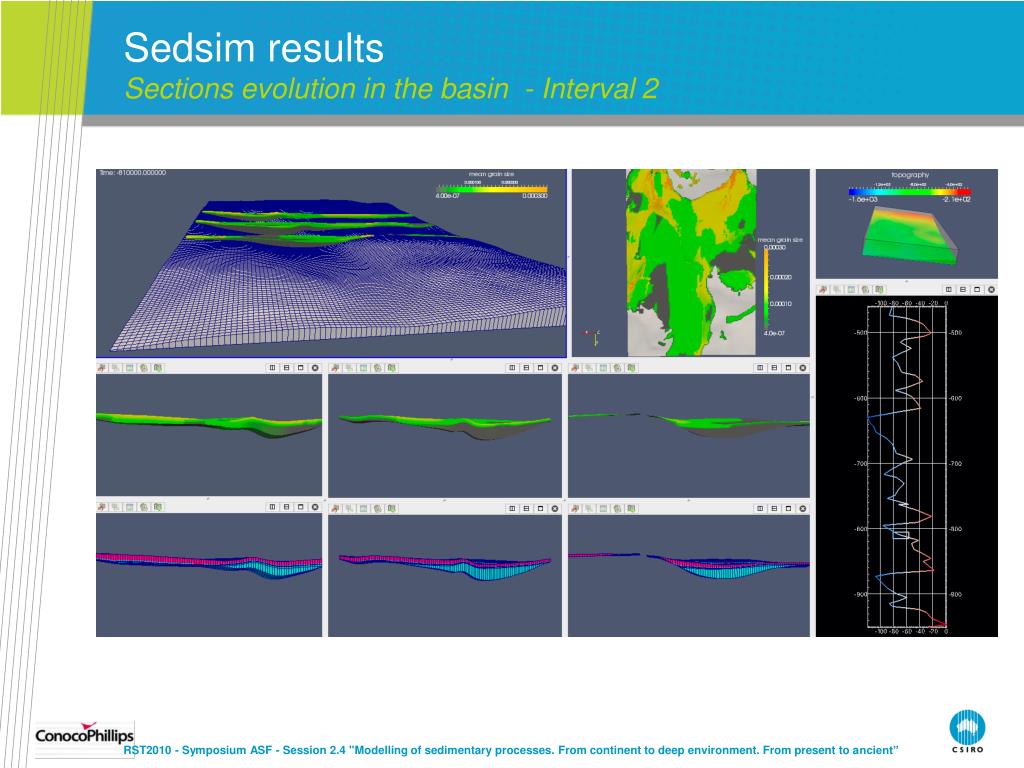Viewport: 1024px width, 768px height.
Task: Split the black plot view horizontally
Action: 948,289
